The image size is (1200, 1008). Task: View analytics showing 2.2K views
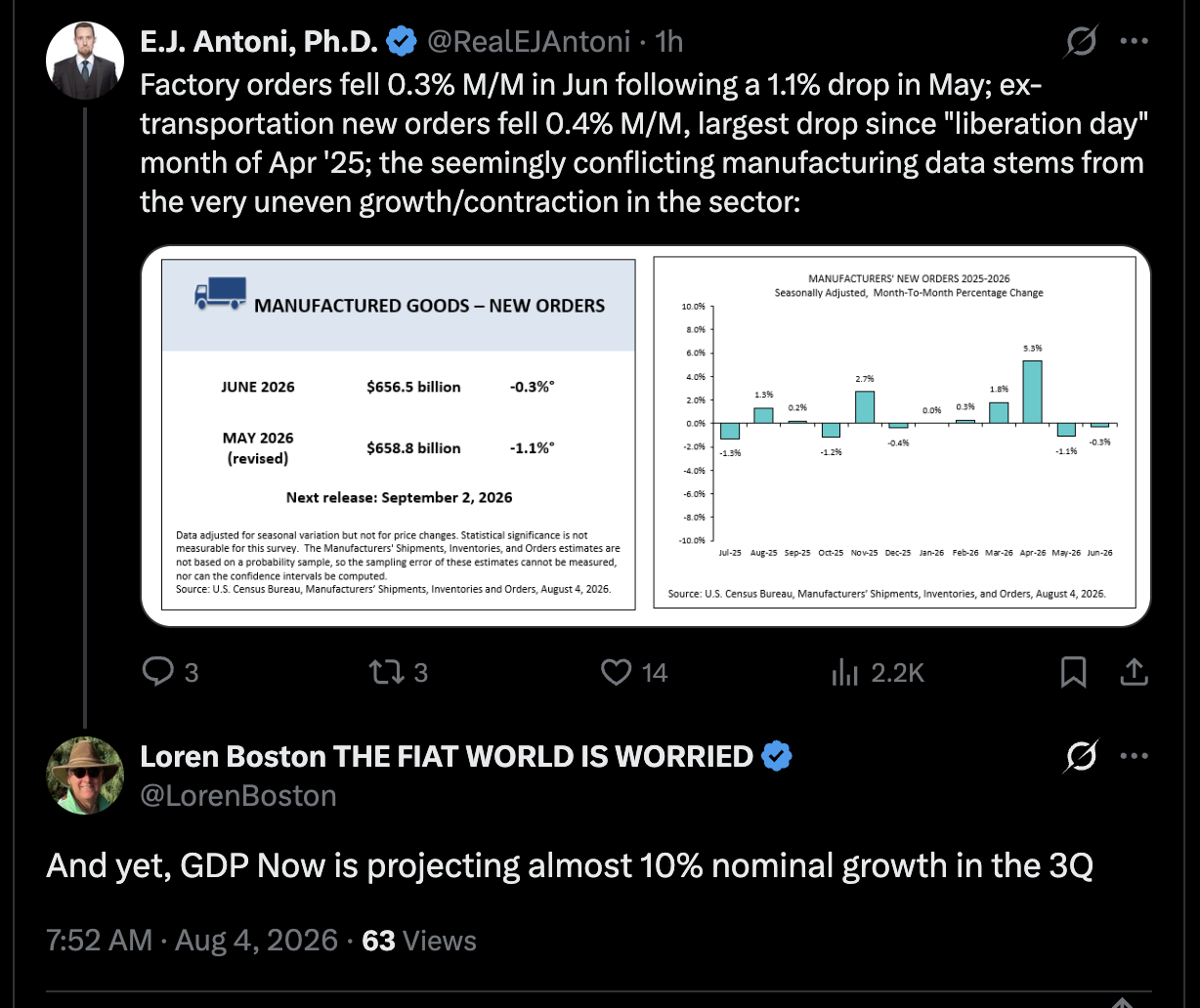(844, 672)
